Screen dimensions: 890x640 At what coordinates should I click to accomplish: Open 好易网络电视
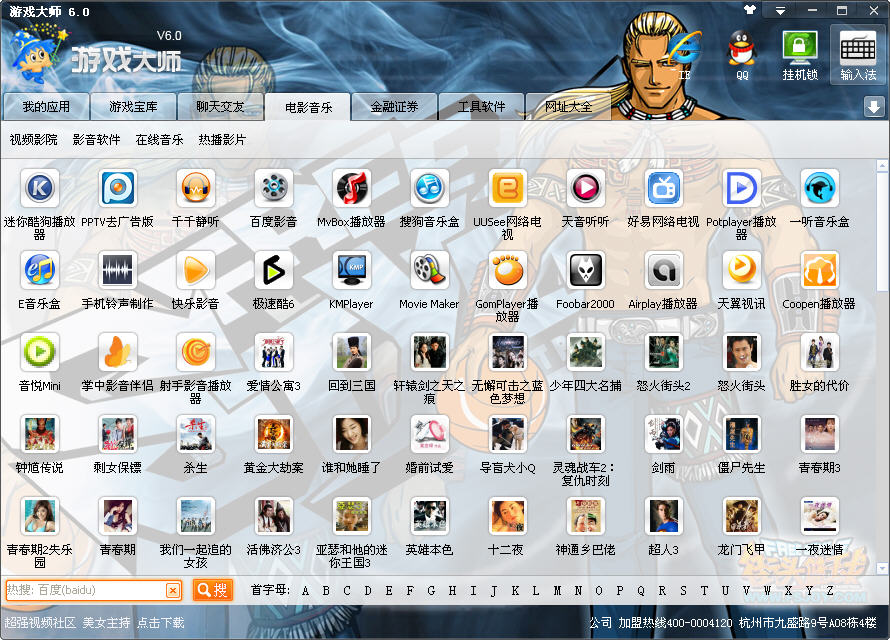663,188
